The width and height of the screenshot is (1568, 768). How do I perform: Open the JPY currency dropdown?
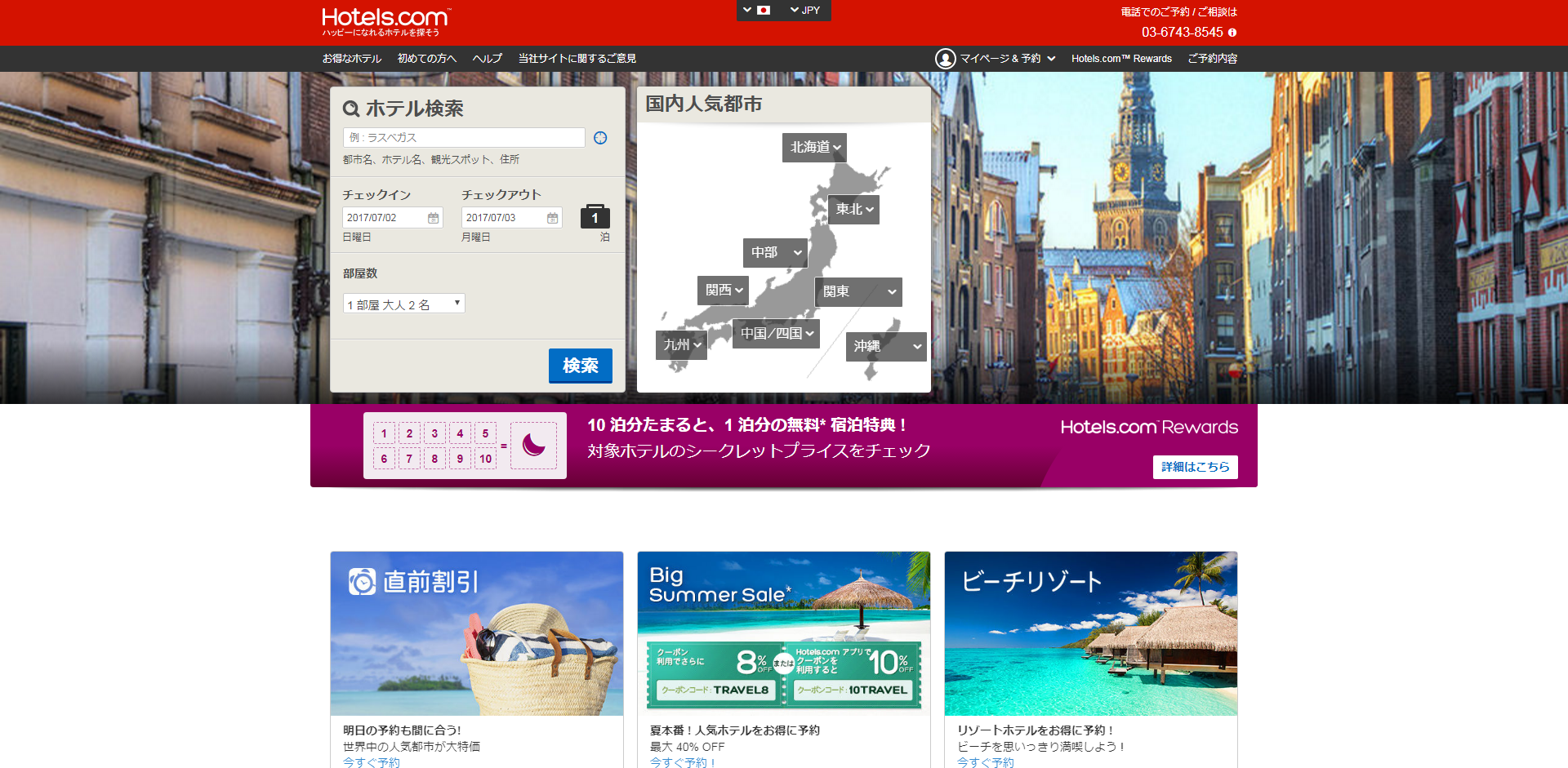pos(804,11)
